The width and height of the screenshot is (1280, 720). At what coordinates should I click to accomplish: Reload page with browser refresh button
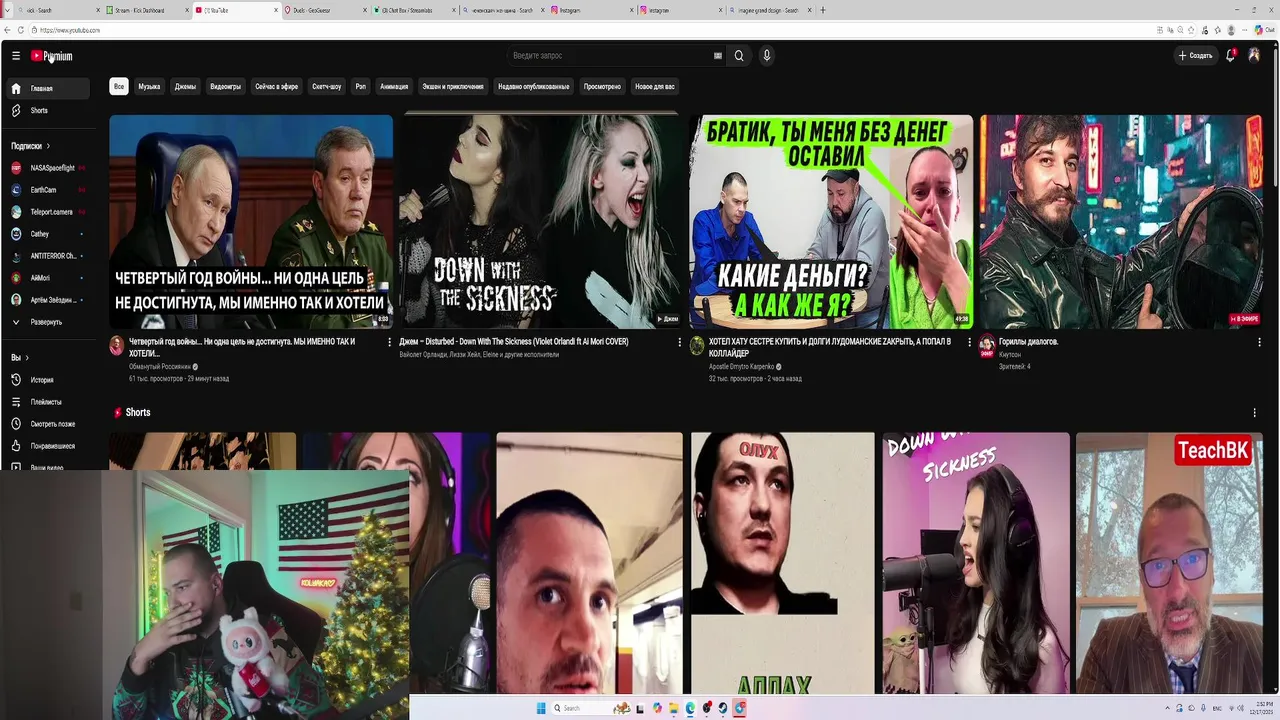click(x=20, y=30)
